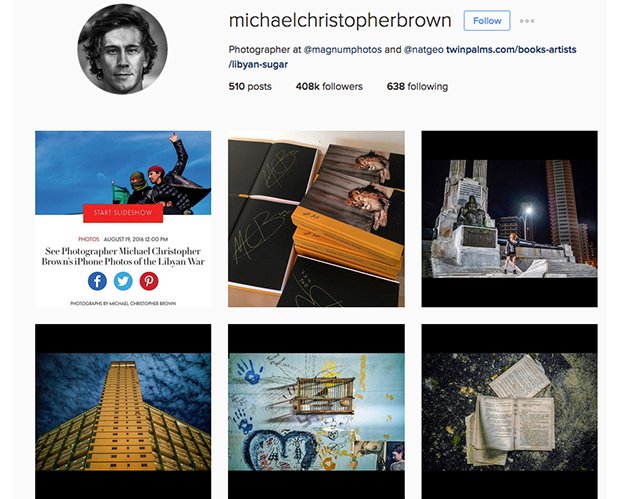Visit the twinpalms.com books-artists link
This screenshot has height=499, width=632.
[402, 57]
